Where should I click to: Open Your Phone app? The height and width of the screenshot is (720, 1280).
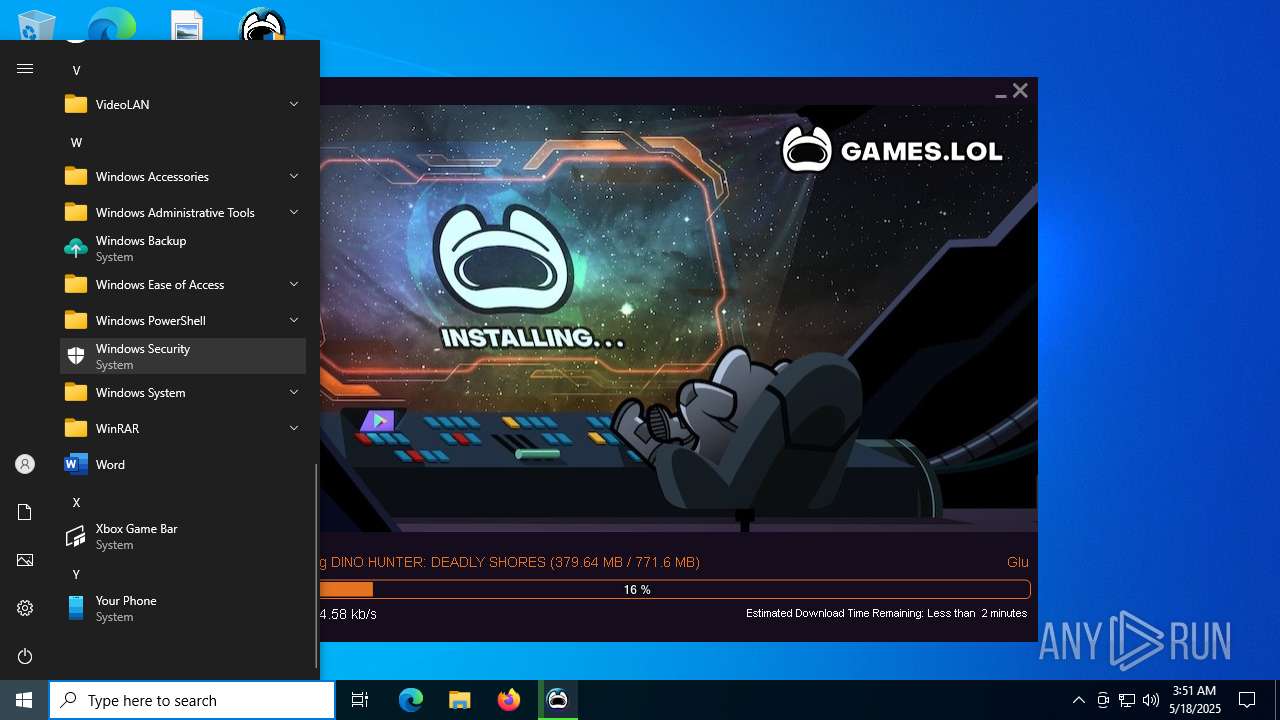point(183,608)
